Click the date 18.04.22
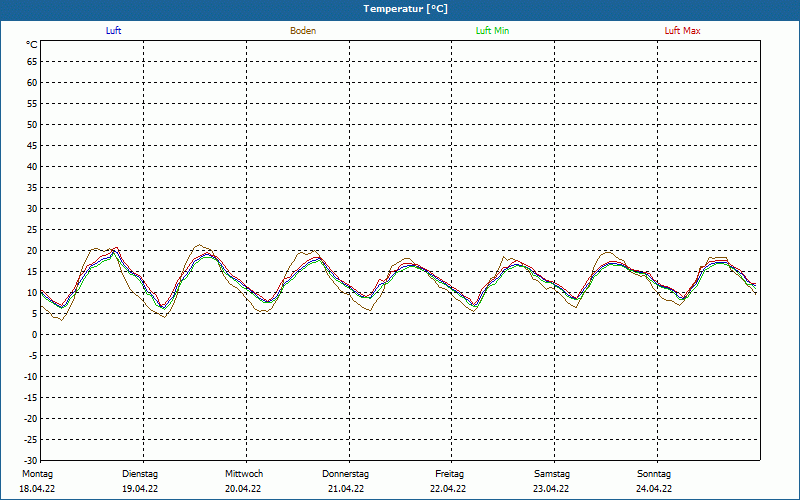 click(x=37, y=489)
